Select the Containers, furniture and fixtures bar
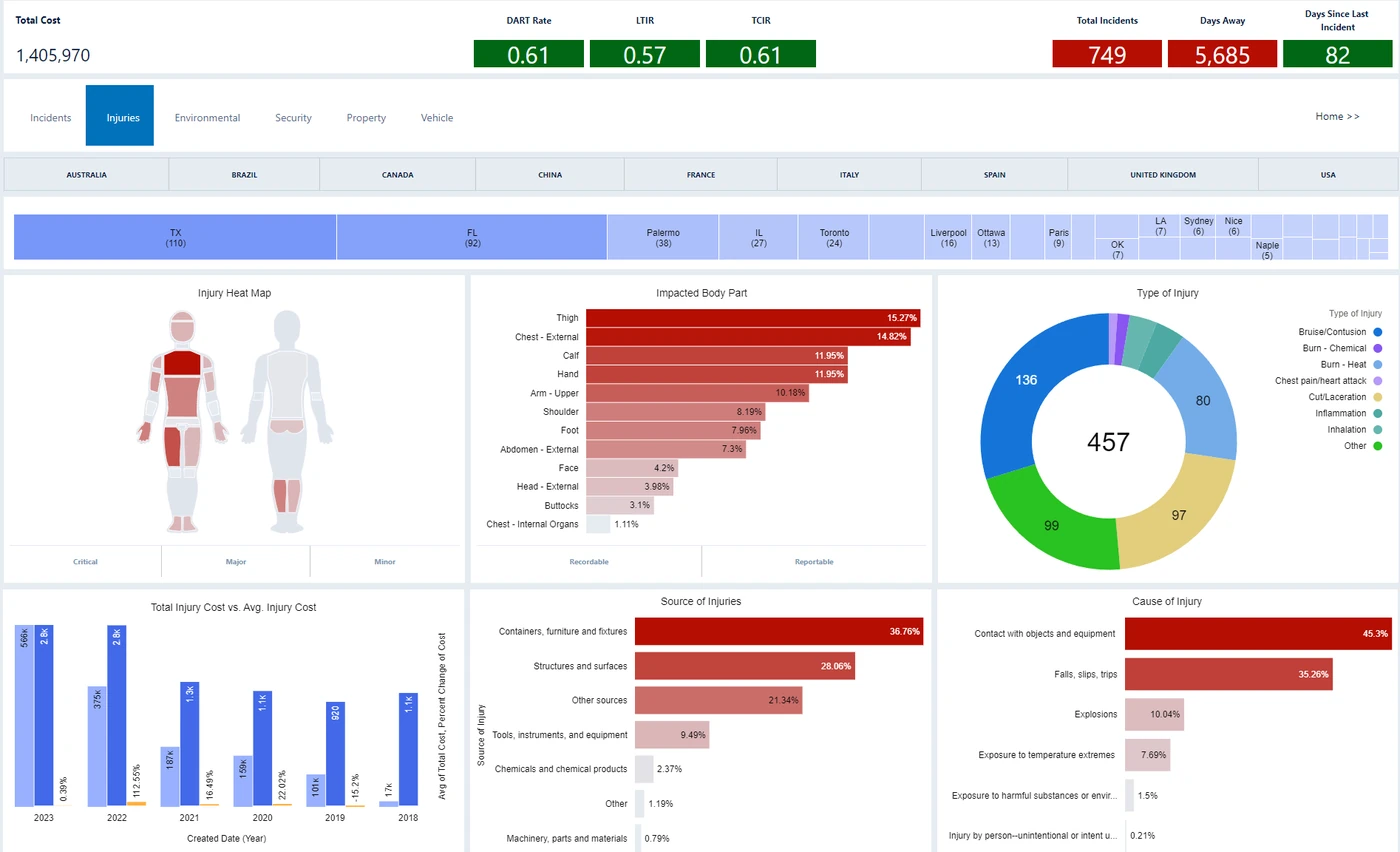This screenshot has height=852, width=1400. [x=778, y=631]
